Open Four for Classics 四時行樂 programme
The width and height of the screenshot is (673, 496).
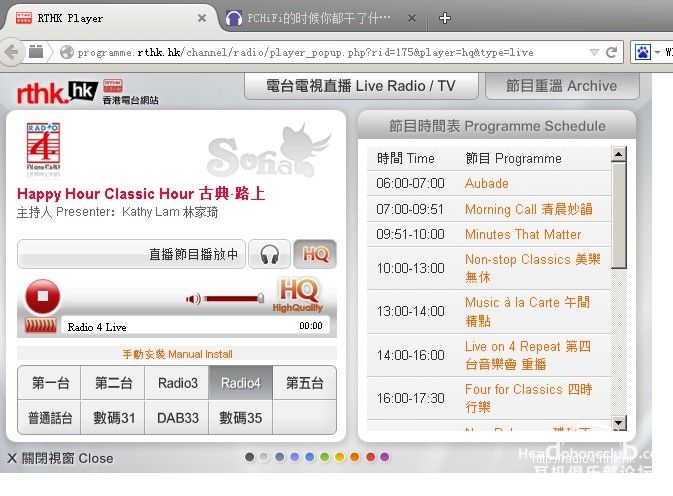click(528, 398)
